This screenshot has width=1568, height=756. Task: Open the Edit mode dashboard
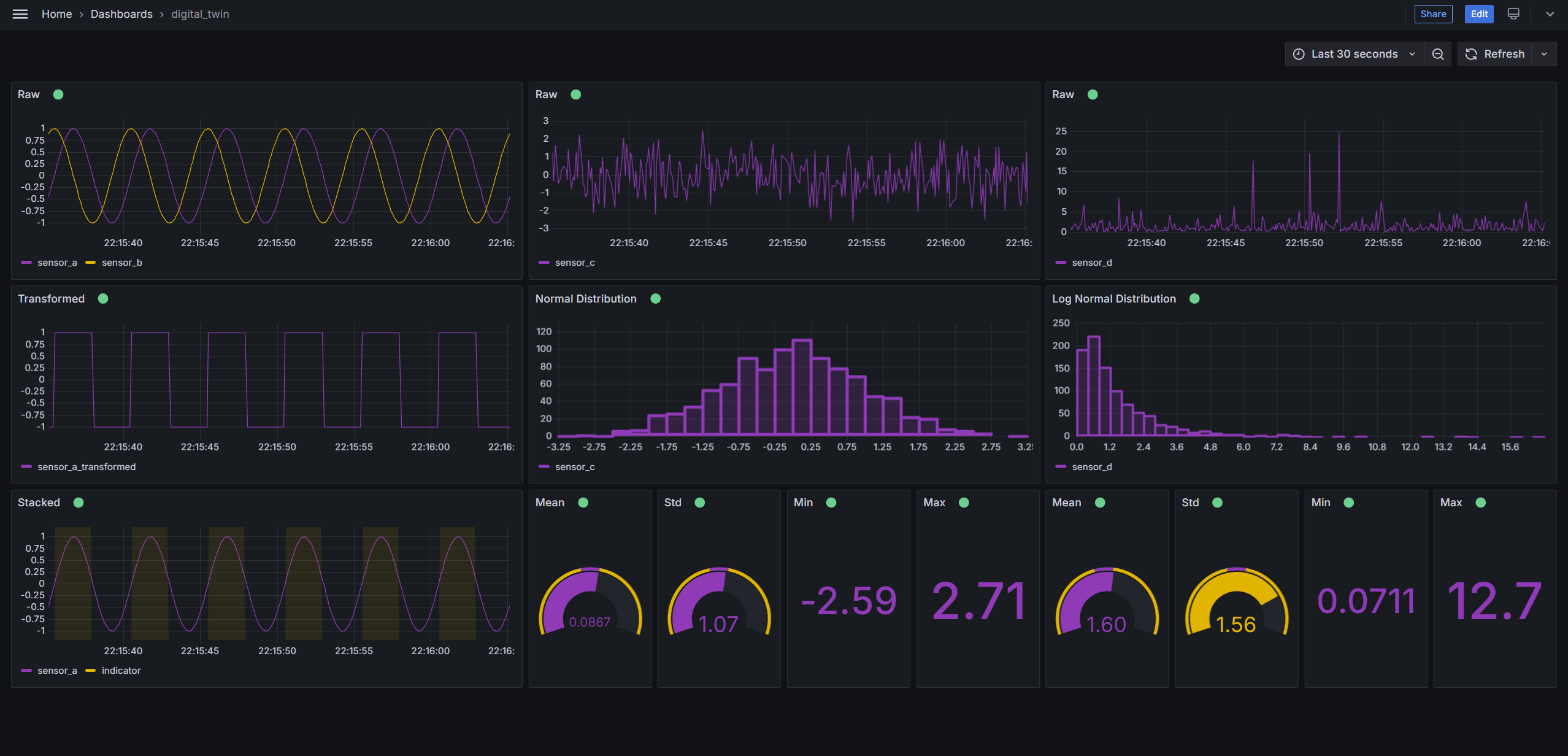coord(1479,14)
